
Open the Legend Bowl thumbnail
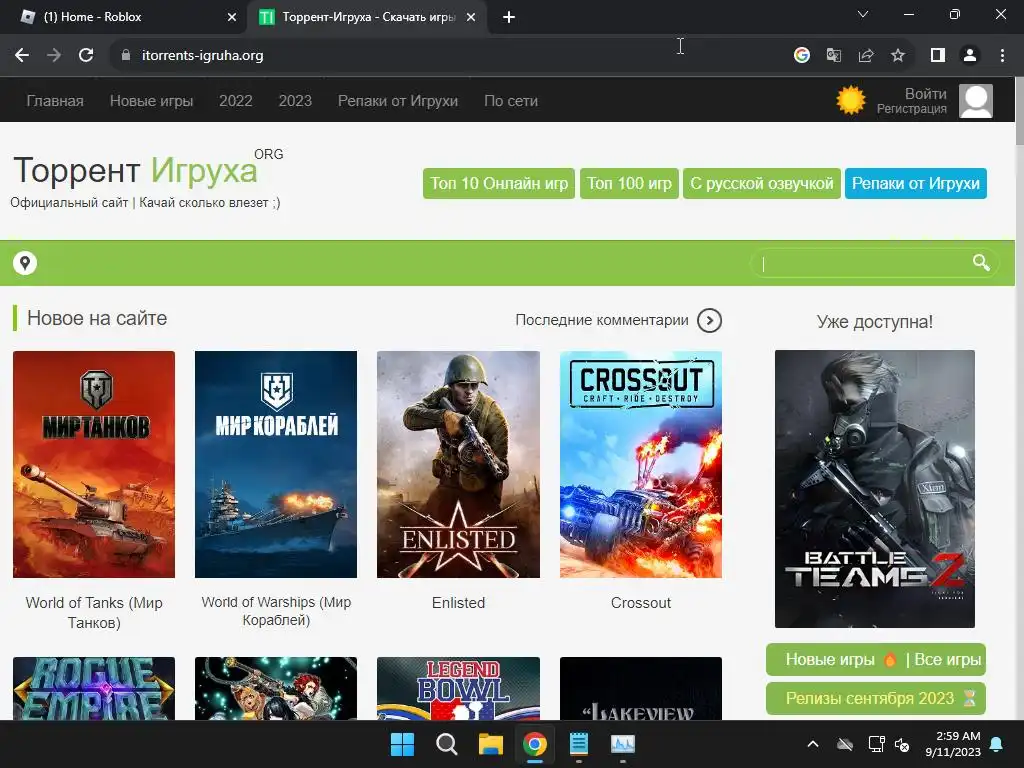[x=458, y=688]
